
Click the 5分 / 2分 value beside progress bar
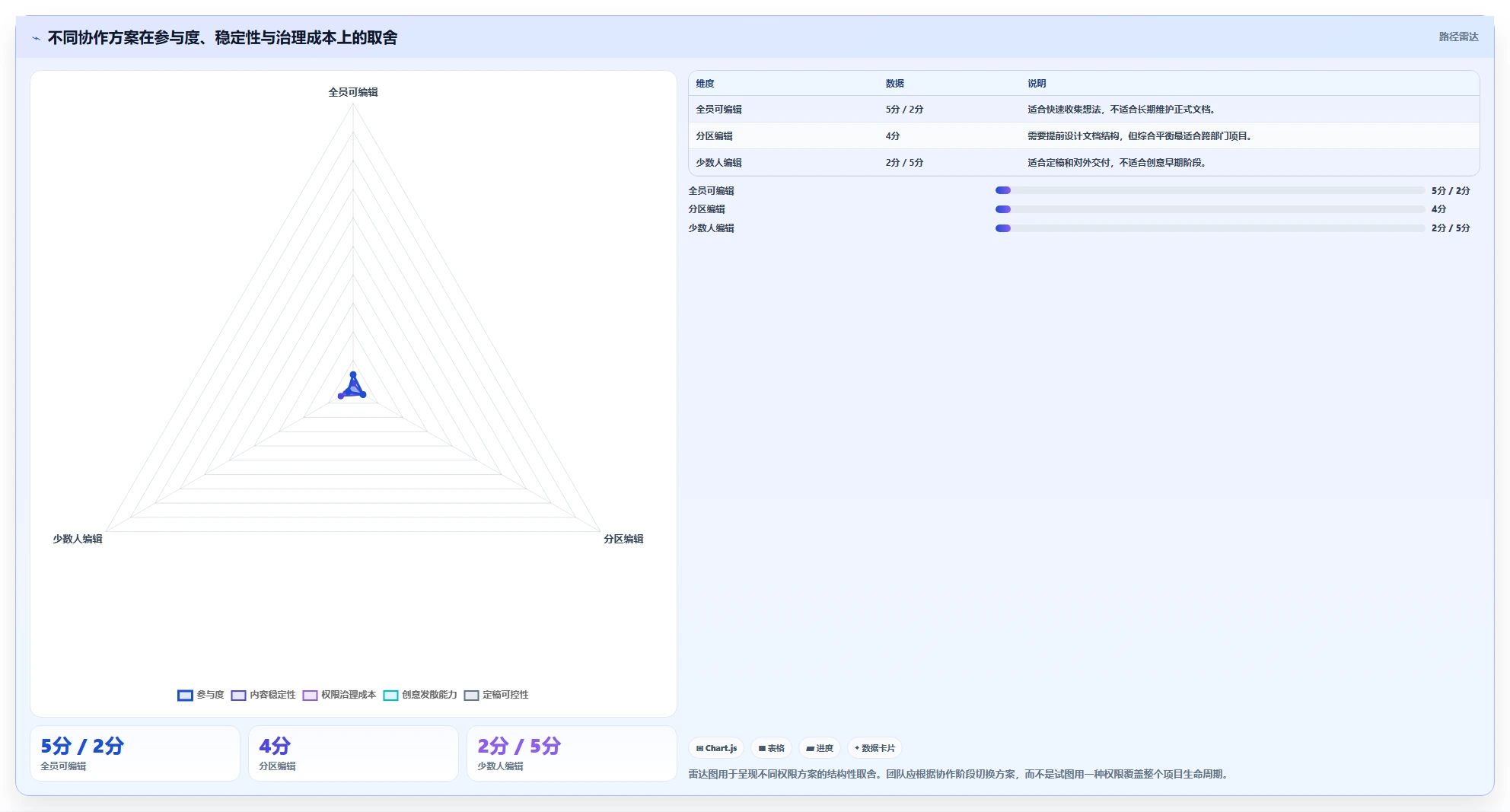[x=1451, y=191]
